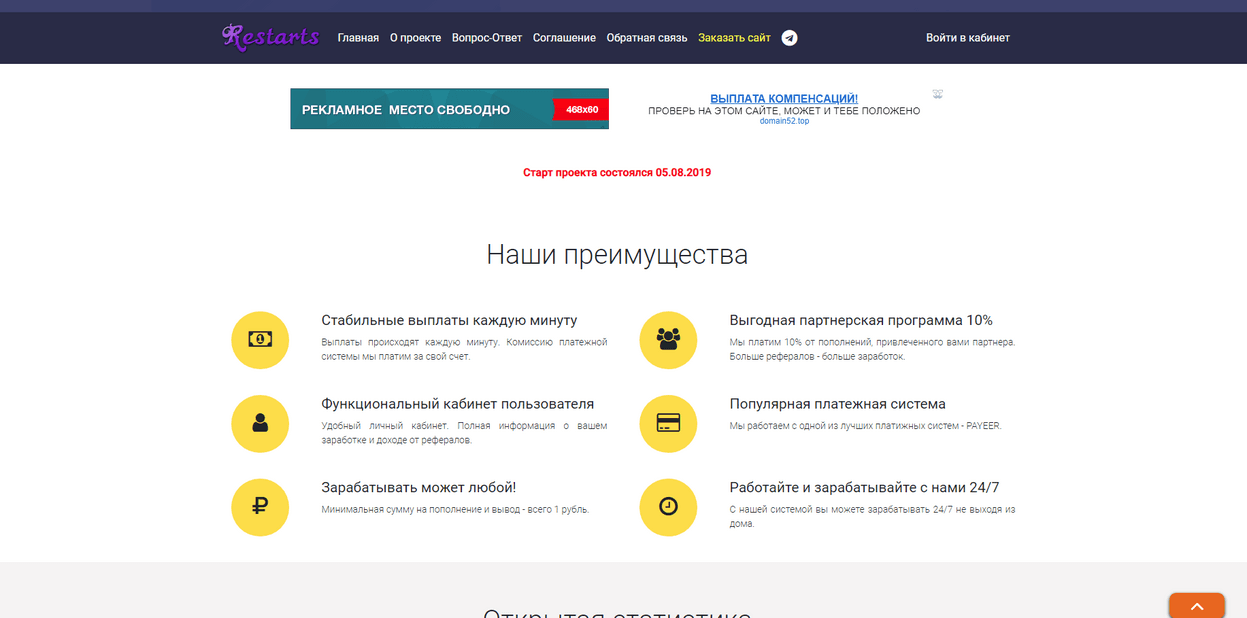
Task: Go to the О проекте page
Action: [x=415, y=38]
